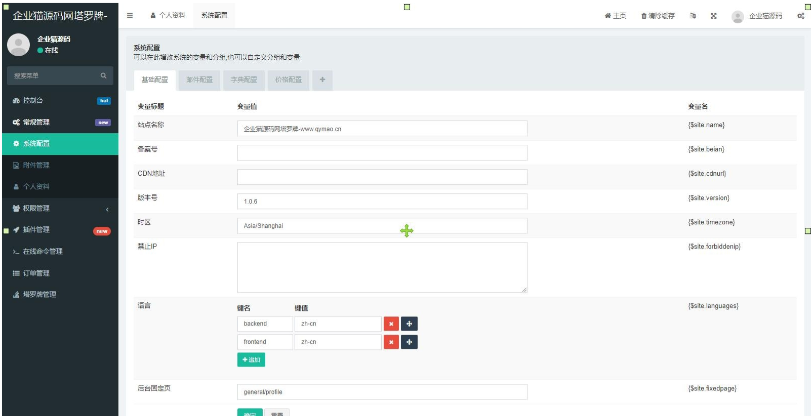Click the fullscreen icon in top bar
This screenshot has height=416, width=811.
[713, 17]
